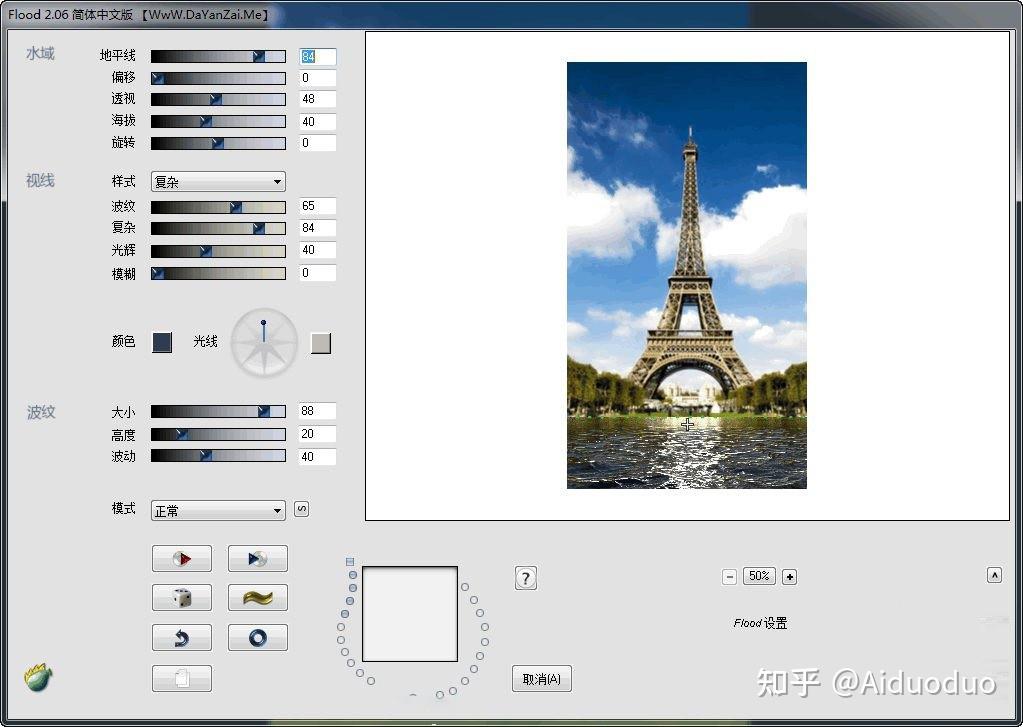Screen dimensions: 1023x727
Task: Expand the zoom percentage 50% selector
Action: click(758, 576)
